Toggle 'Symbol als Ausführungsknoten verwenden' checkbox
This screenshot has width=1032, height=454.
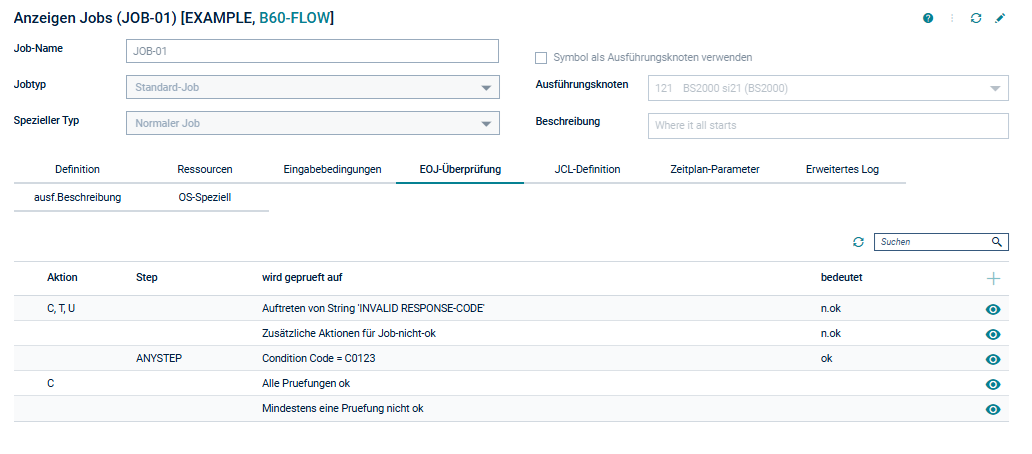(541, 58)
